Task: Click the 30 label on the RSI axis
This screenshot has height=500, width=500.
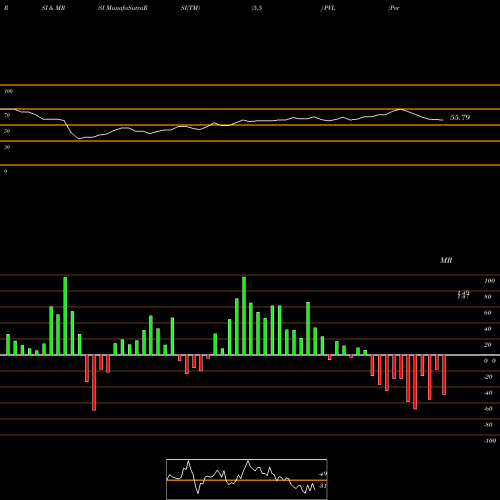Action: 7,147
